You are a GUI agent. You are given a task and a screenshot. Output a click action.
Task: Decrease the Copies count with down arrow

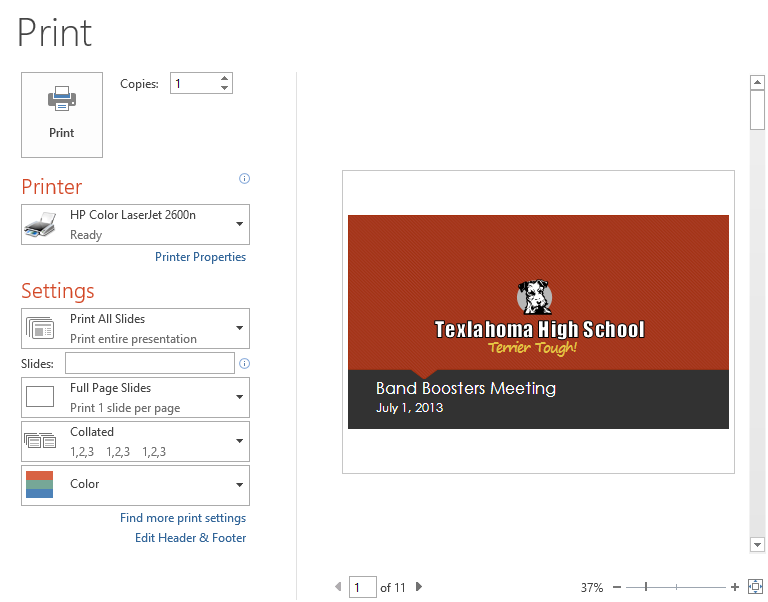pos(225,89)
